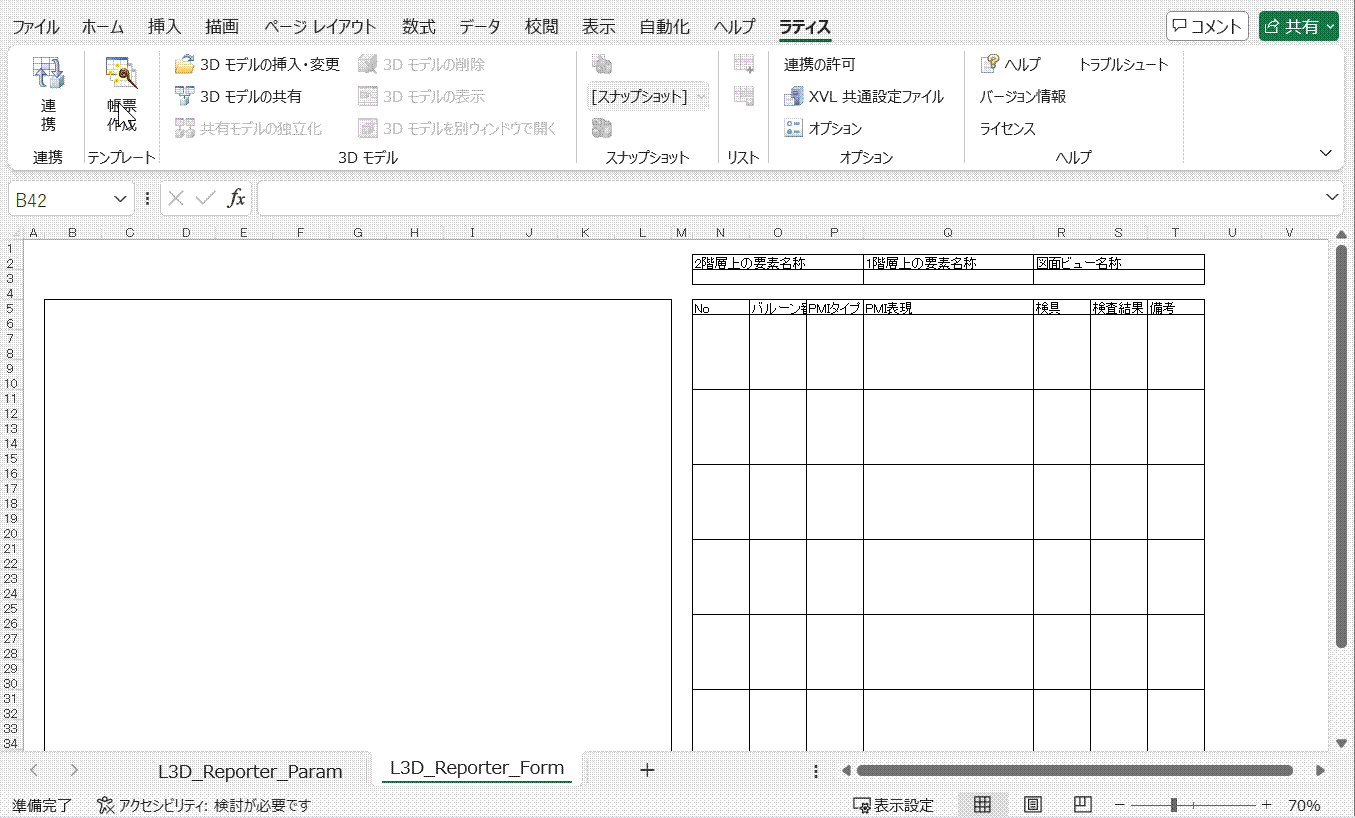Click the zoom out minus button
This screenshot has height=818, width=1355.
coord(1120,805)
